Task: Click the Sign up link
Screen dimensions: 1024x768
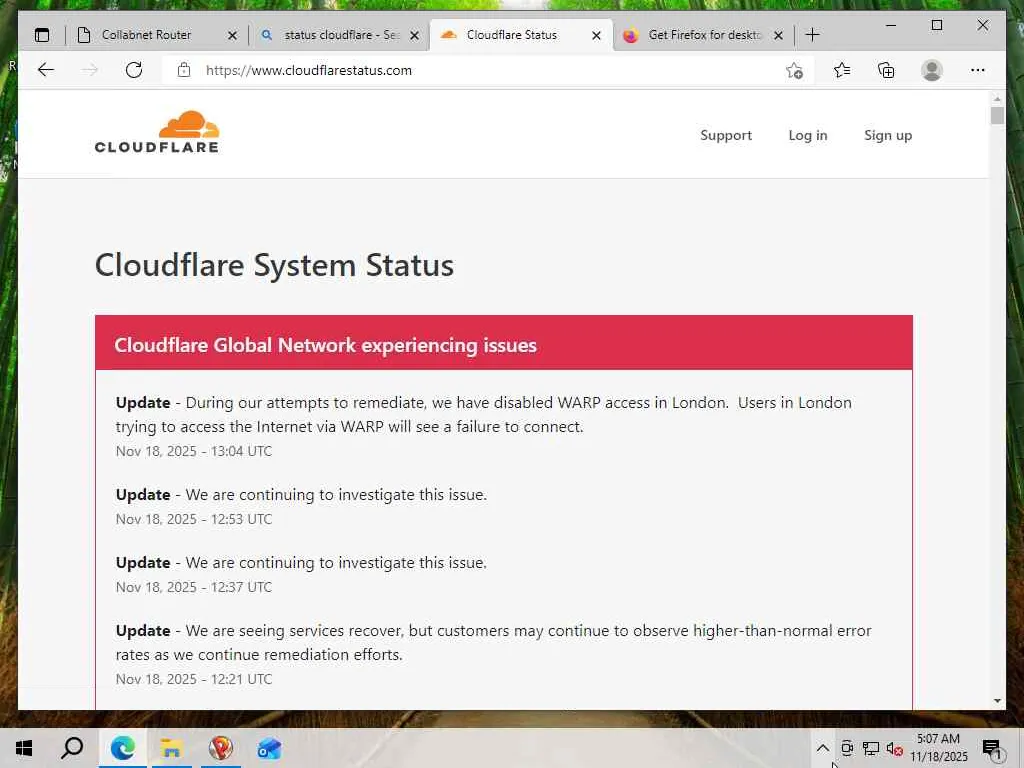Action: pyautogui.click(x=888, y=135)
